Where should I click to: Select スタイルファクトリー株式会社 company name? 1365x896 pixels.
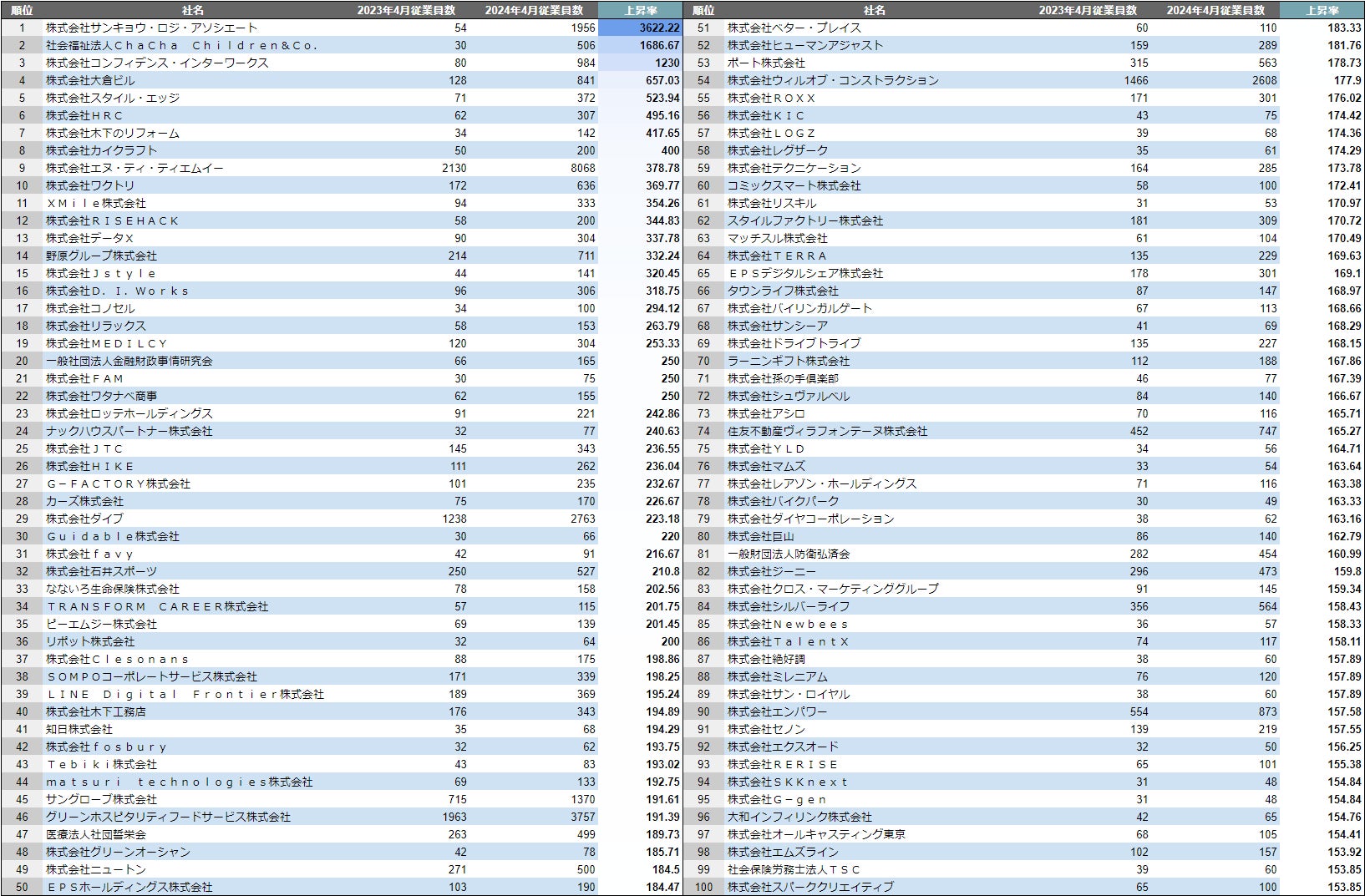tap(805, 220)
